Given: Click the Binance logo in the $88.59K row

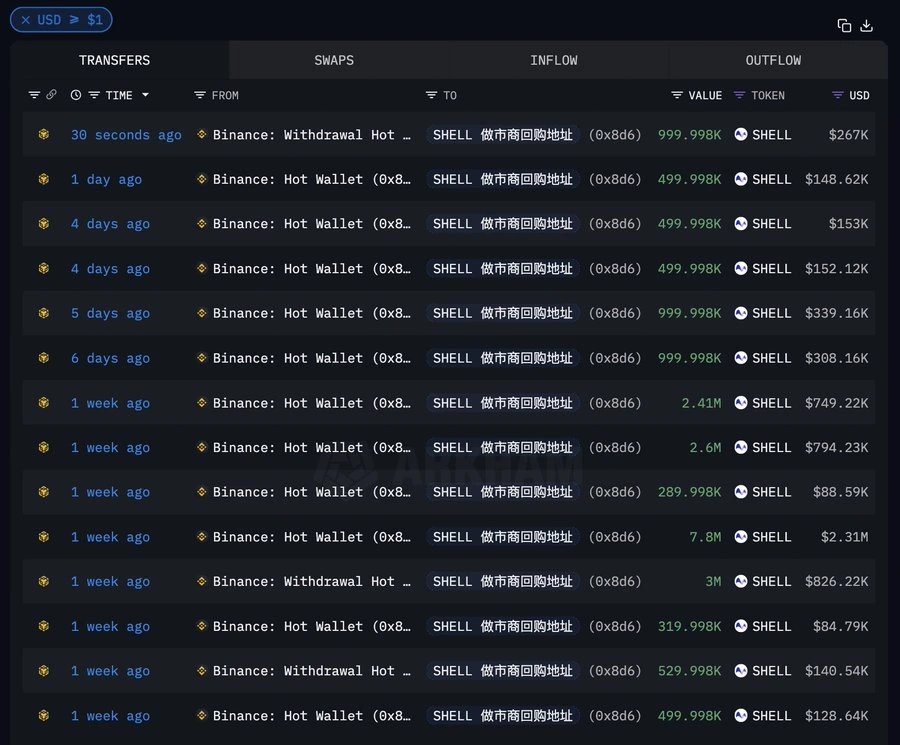Looking at the screenshot, I should click(x=201, y=491).
